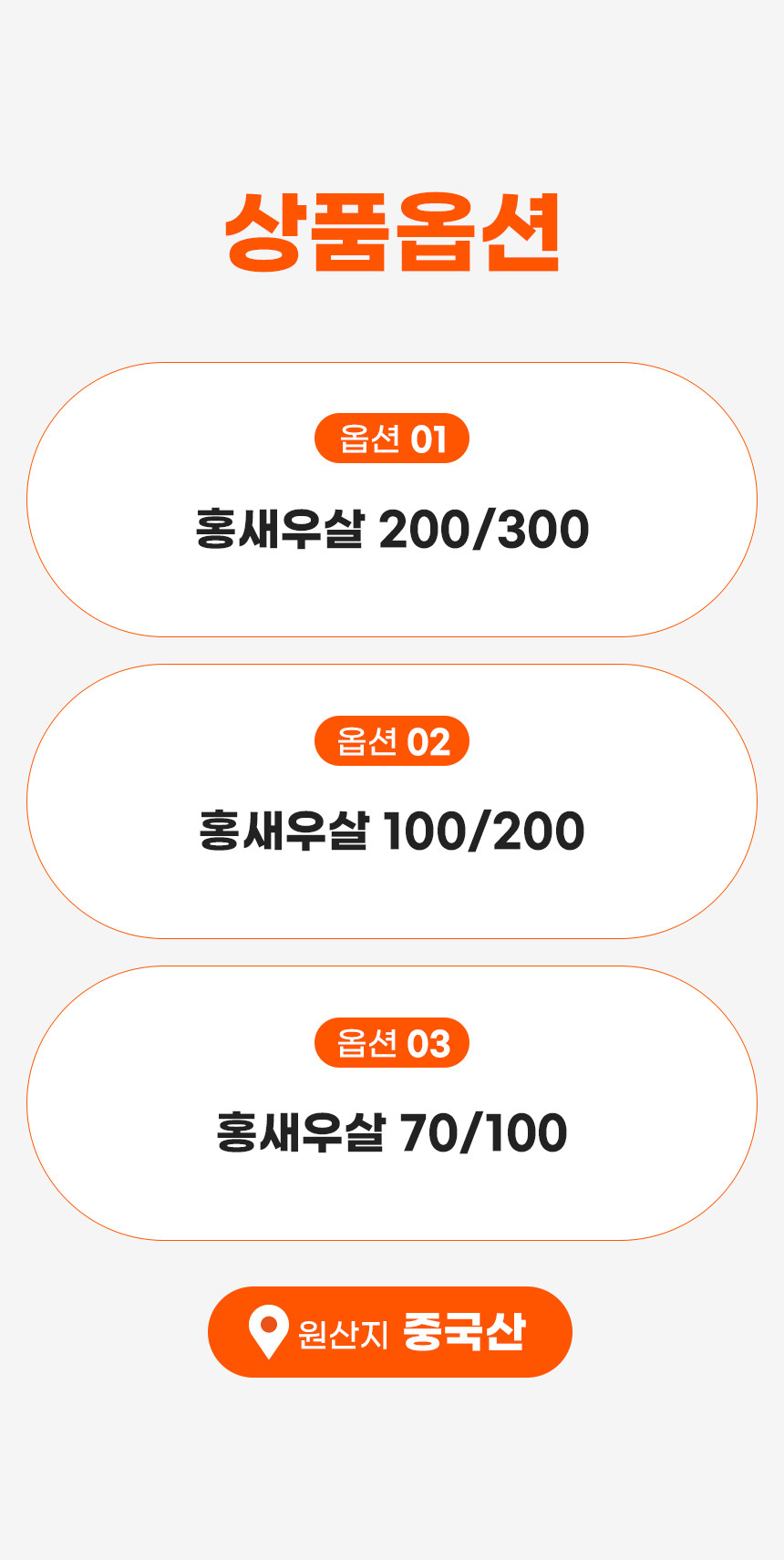Select 홍새우살 in the 옵션 03 card
The width and height of the screenshot is (784, 1560).
click(x=300, y=1132)
